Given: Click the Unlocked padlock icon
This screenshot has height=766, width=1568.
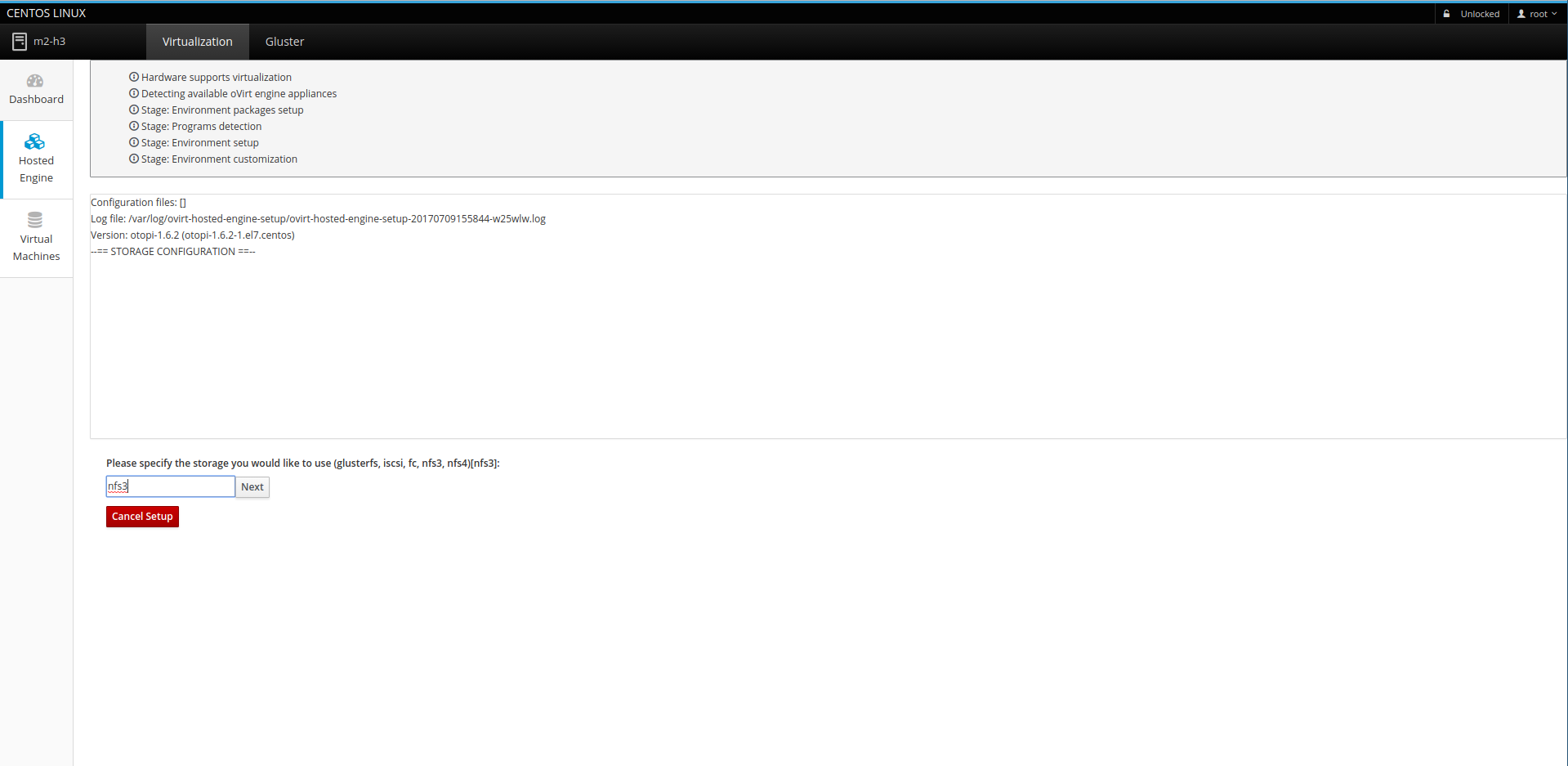Looking at the screenshot, I should pos(1446,14).
